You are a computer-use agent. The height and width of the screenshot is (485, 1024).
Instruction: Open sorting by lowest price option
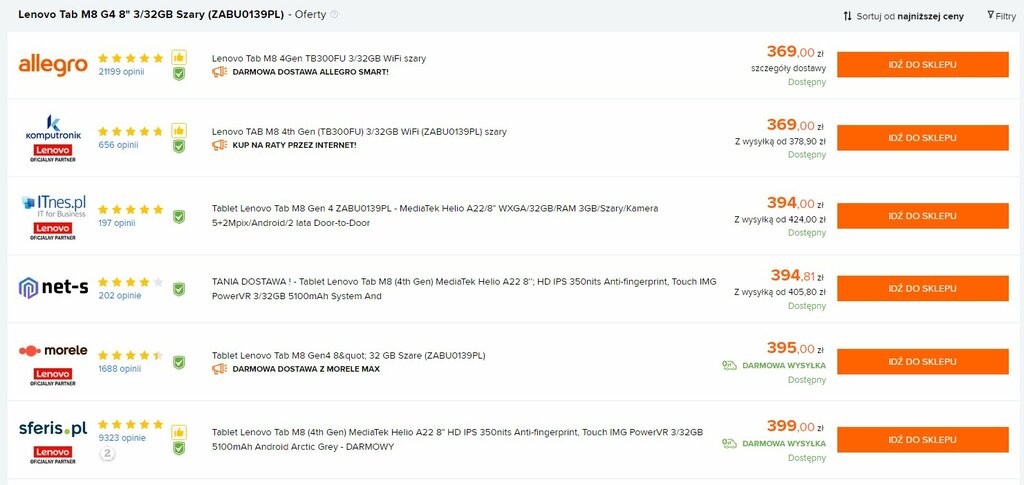(903, 16)
